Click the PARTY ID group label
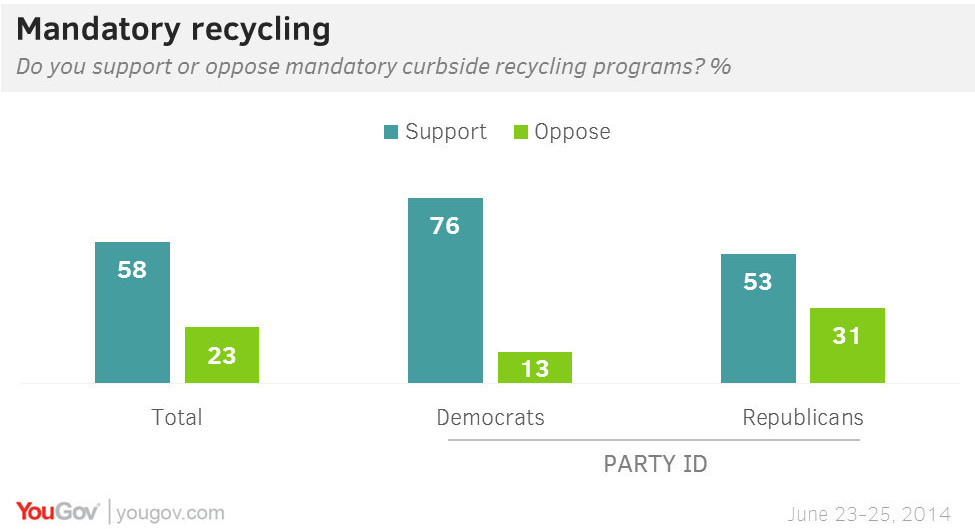This screenshot has width=975, height=529. (x=655, y=465)
